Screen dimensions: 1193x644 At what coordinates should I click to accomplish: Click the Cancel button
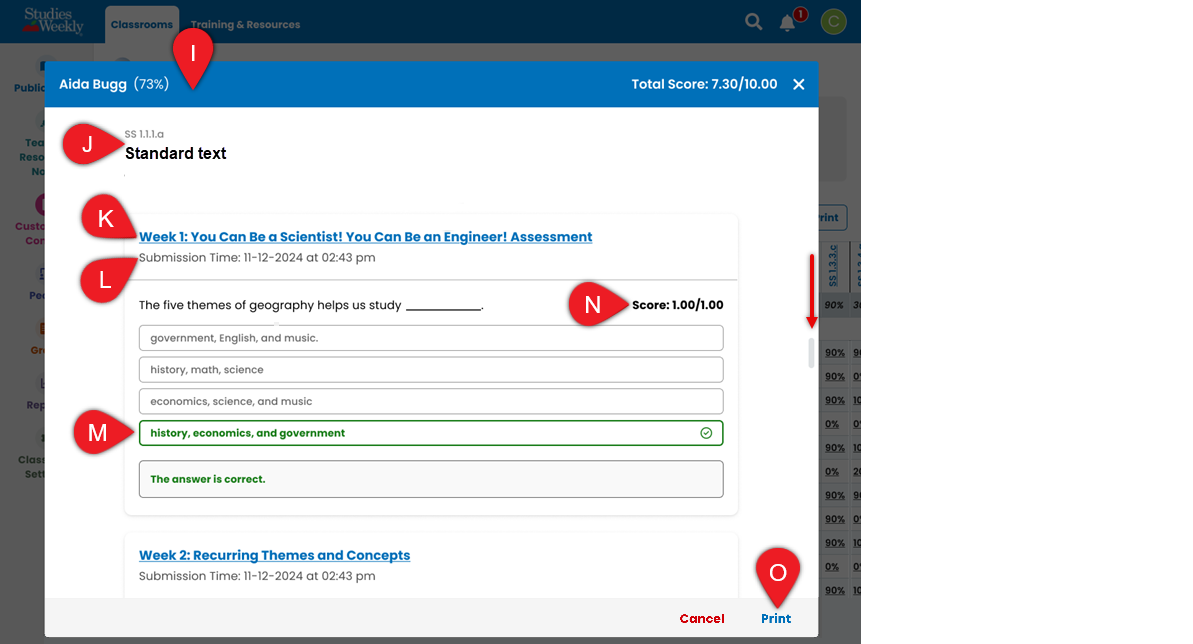tap(701, 619)
